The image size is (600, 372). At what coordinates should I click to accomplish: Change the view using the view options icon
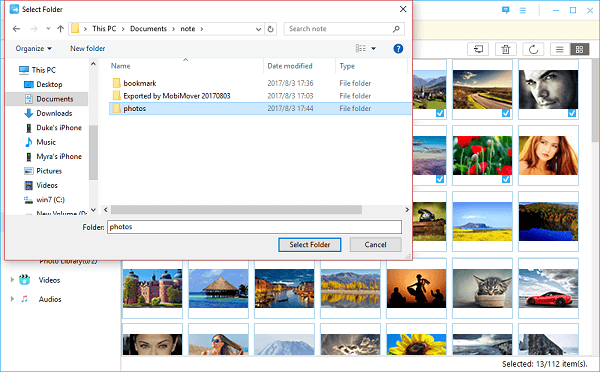coord(360,48)
